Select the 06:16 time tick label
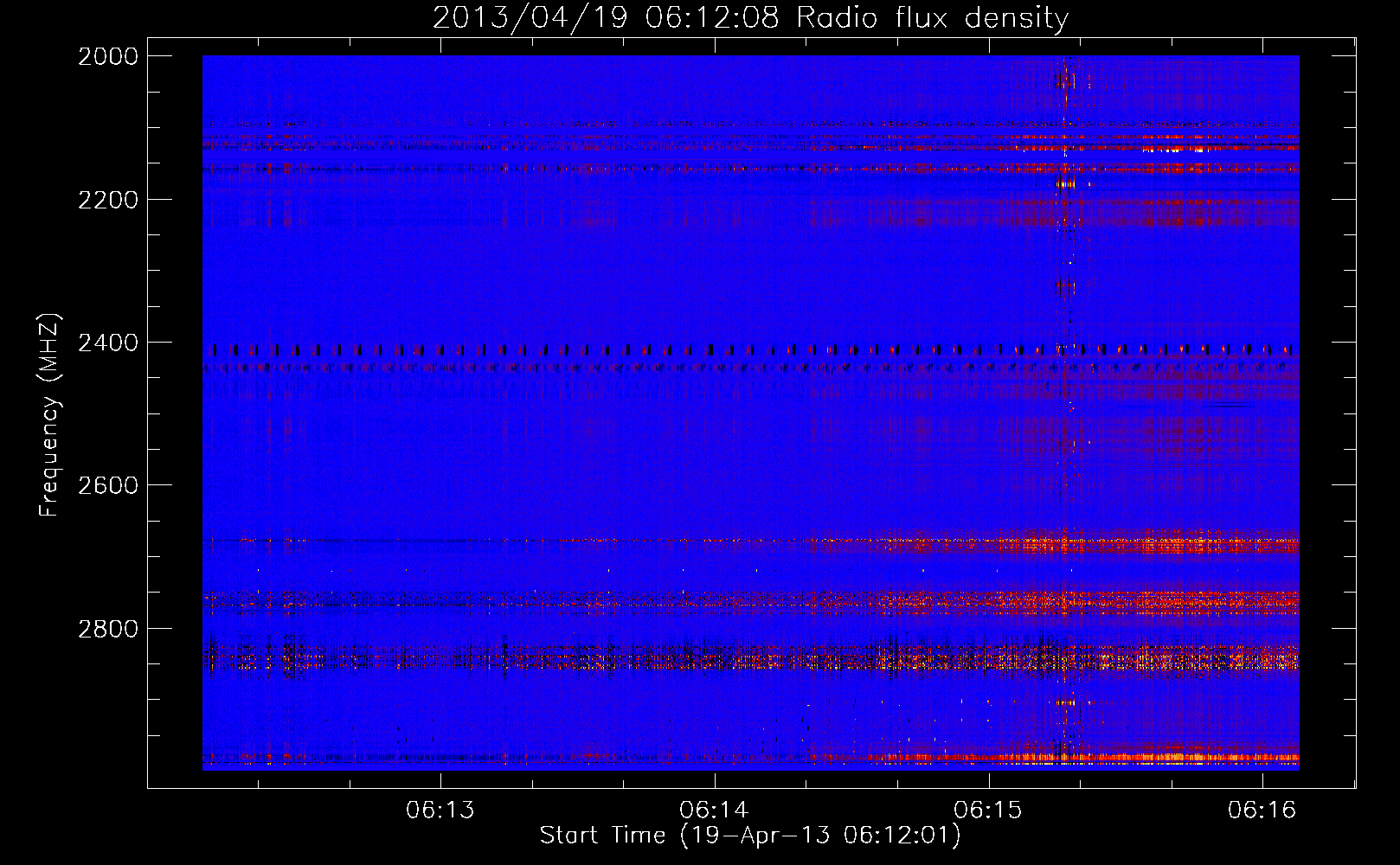 pyautogui.click(x=1262, y=810)
